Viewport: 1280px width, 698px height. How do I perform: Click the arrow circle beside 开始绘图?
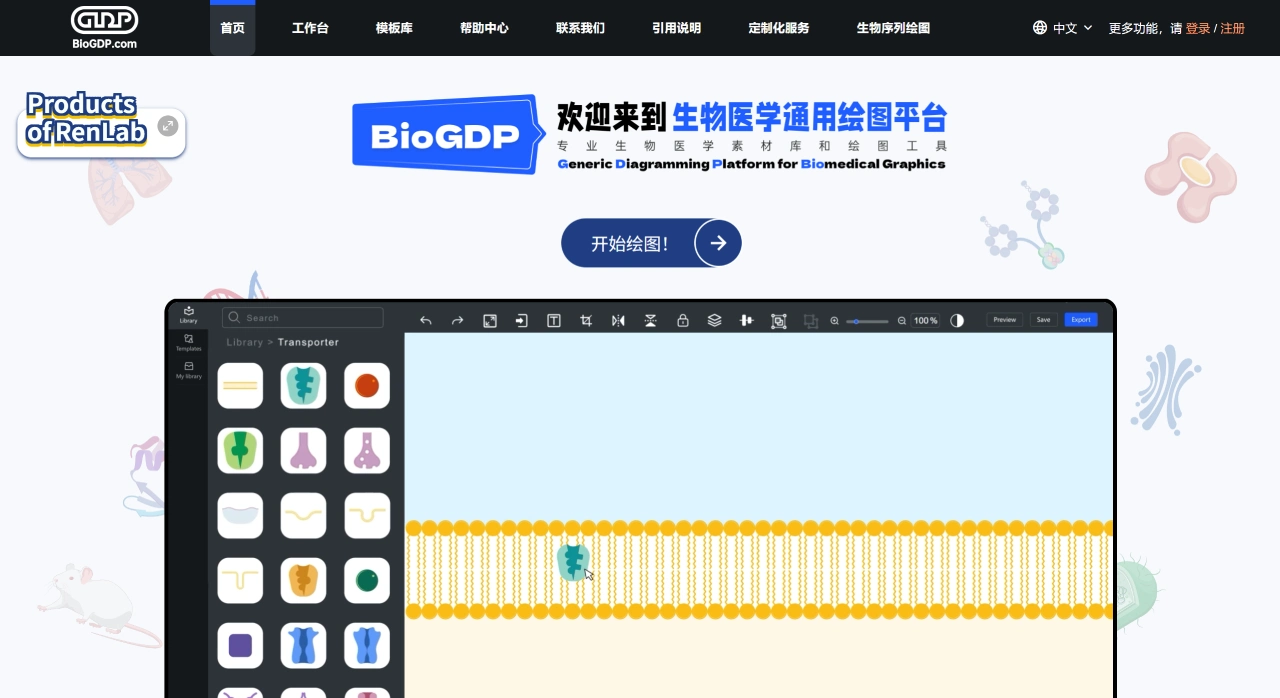(718, 243)
